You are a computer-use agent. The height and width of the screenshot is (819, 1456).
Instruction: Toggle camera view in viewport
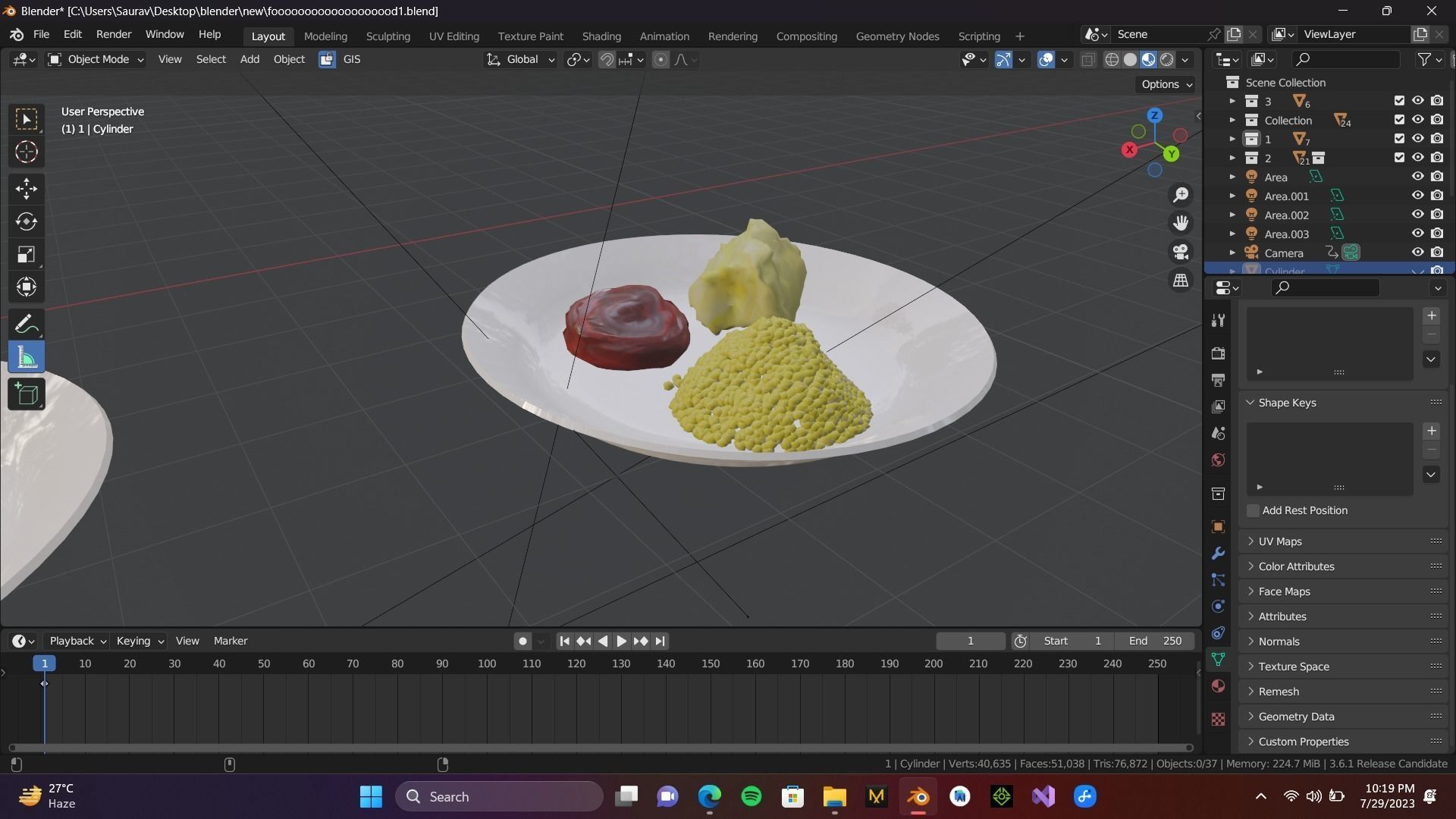(1181, 252)
